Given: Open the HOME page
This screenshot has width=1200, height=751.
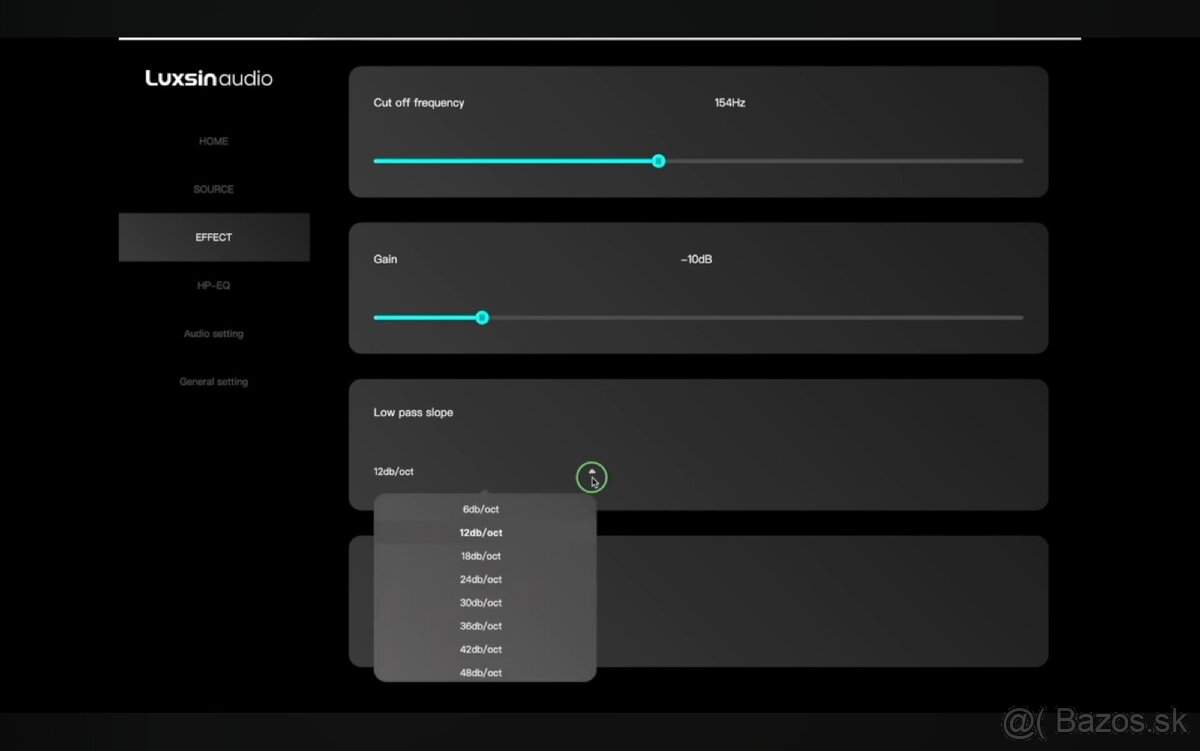Looking at the screenshot, I should (x=213, y=142).
